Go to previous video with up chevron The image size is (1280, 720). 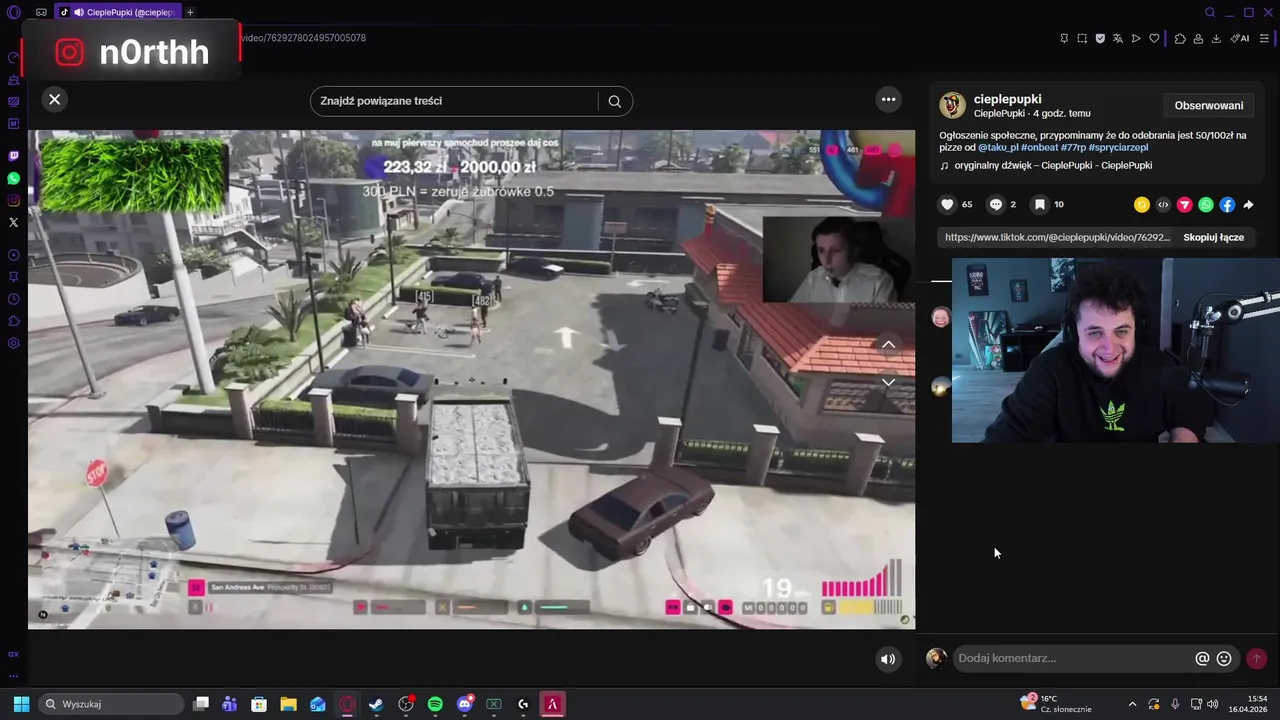click(x=888, y=344)
